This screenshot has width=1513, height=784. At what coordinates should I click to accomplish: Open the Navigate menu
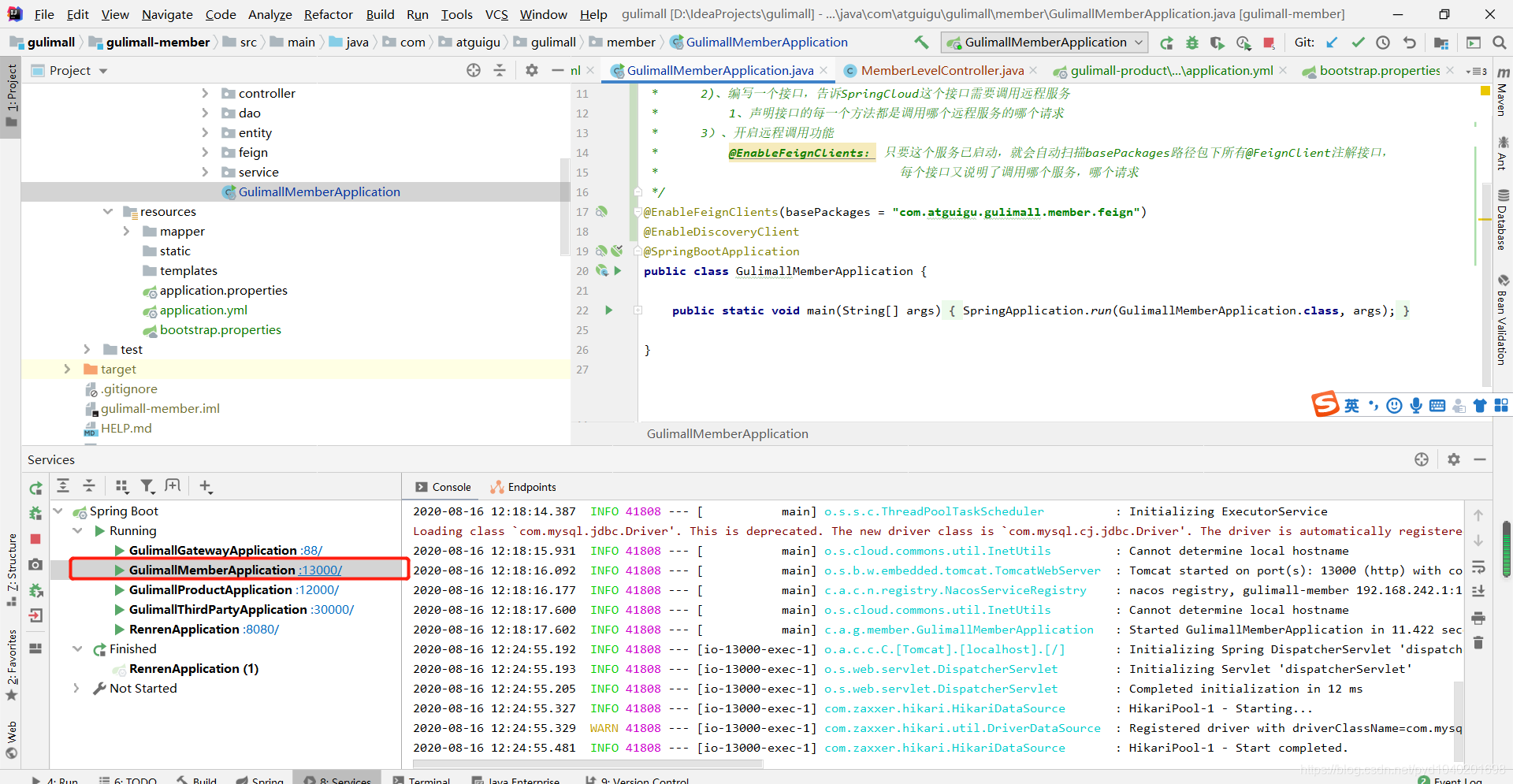coord(167,14)
